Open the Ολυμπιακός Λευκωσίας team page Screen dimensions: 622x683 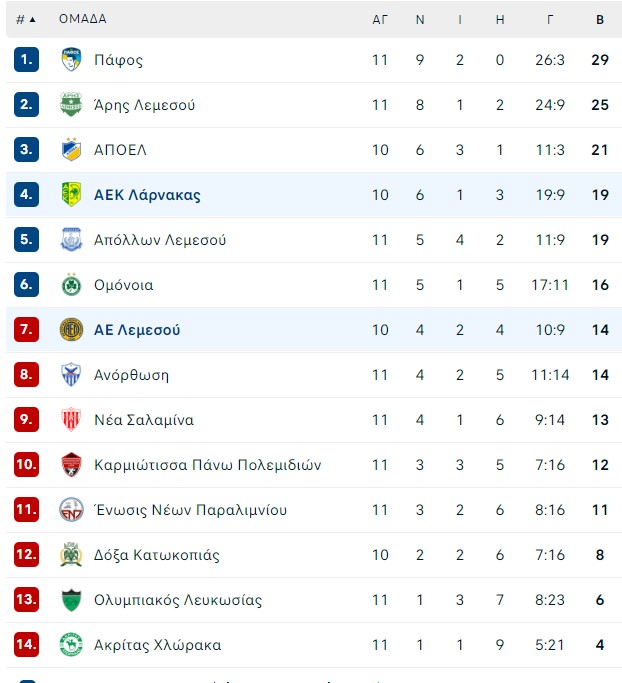[178, 600]
